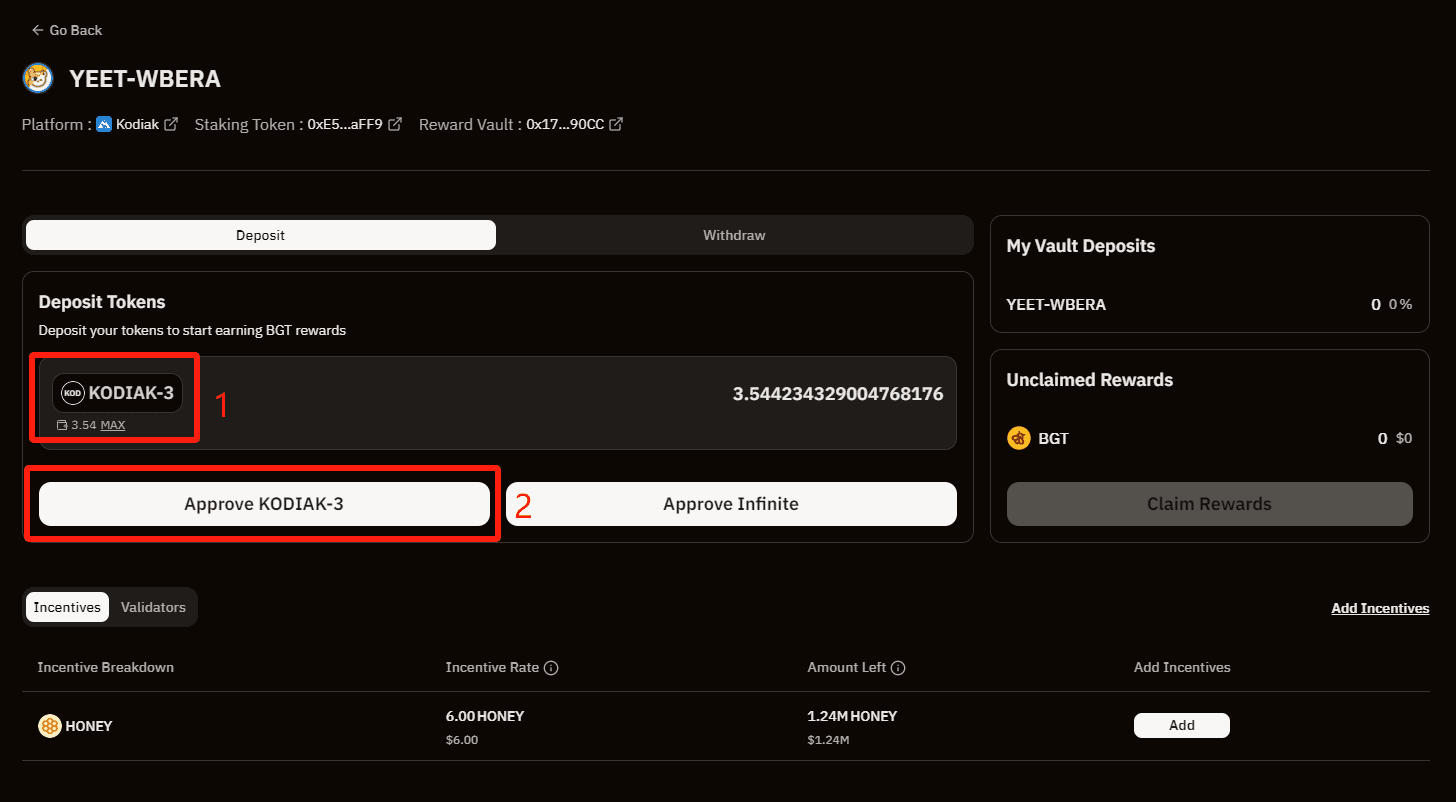Click the Kodiak platform logo icon
The width and height of the screenshot is (1456, 802).
(x=104, y=125)
